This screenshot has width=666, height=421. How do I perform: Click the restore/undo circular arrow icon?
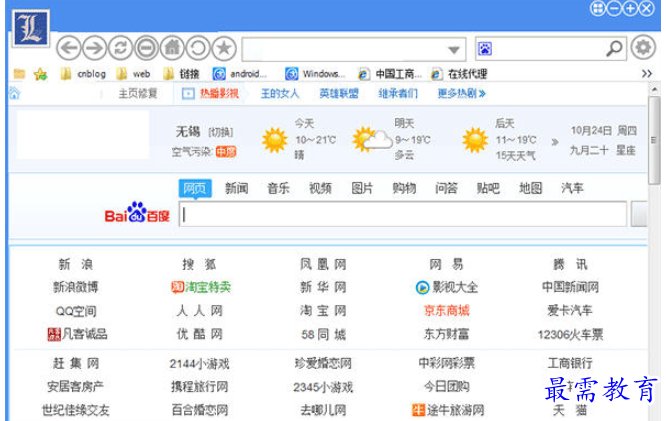[198, 48]
